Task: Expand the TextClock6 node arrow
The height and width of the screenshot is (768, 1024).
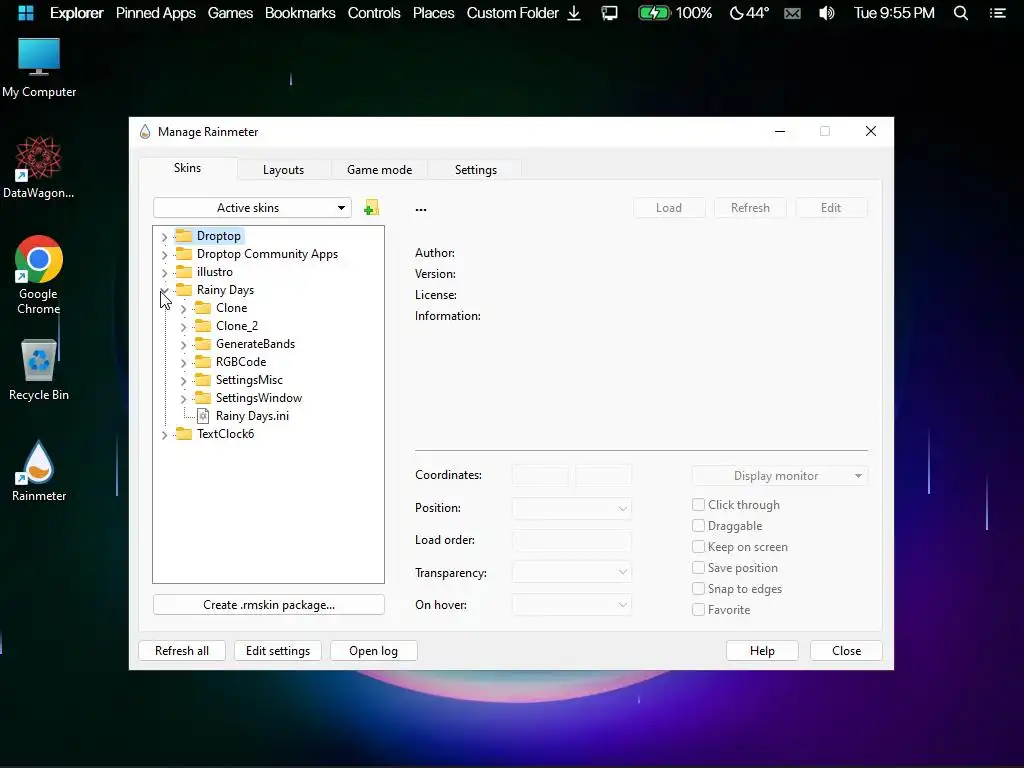Action: [165, 434]
